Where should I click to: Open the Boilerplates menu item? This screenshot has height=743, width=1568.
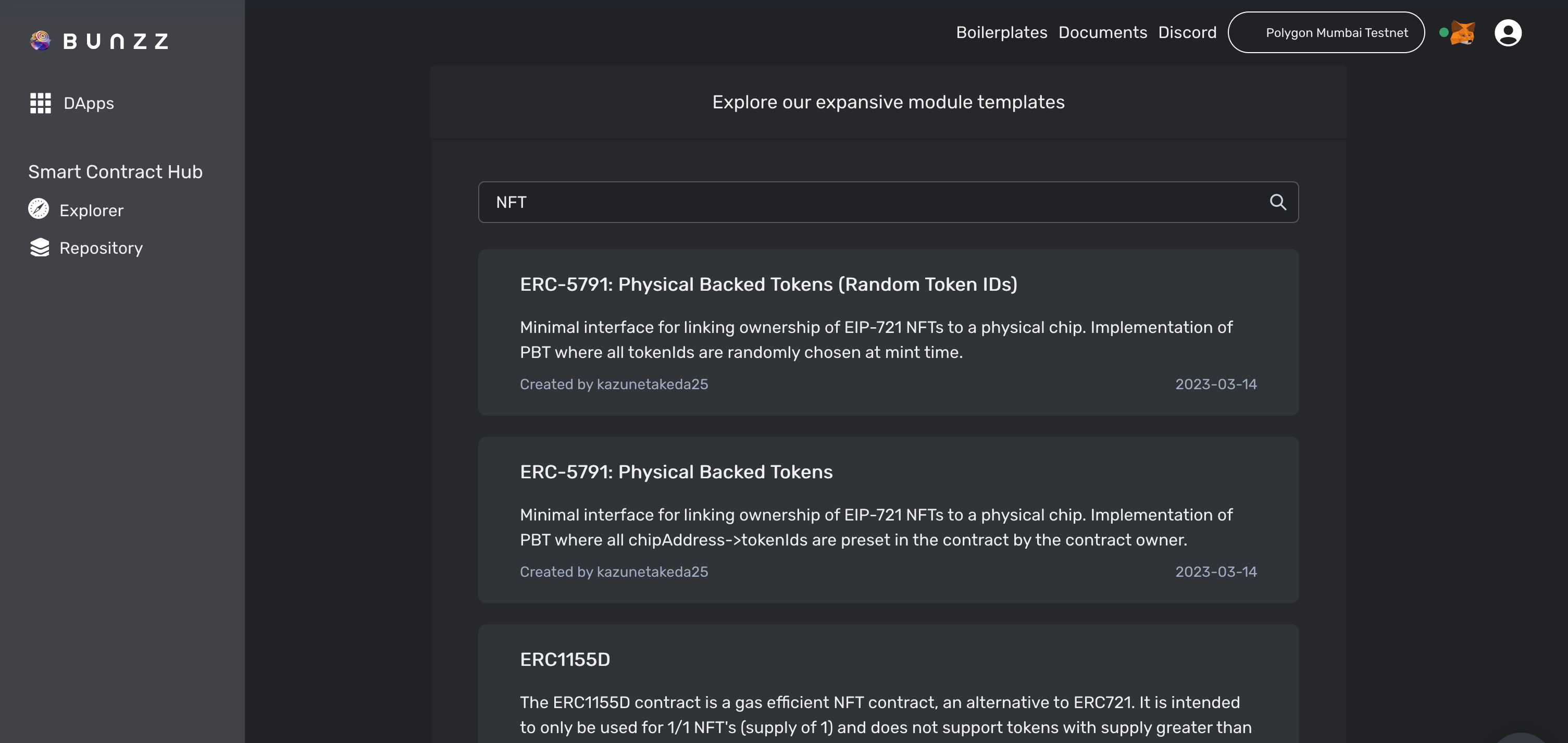pos(1001,33)
